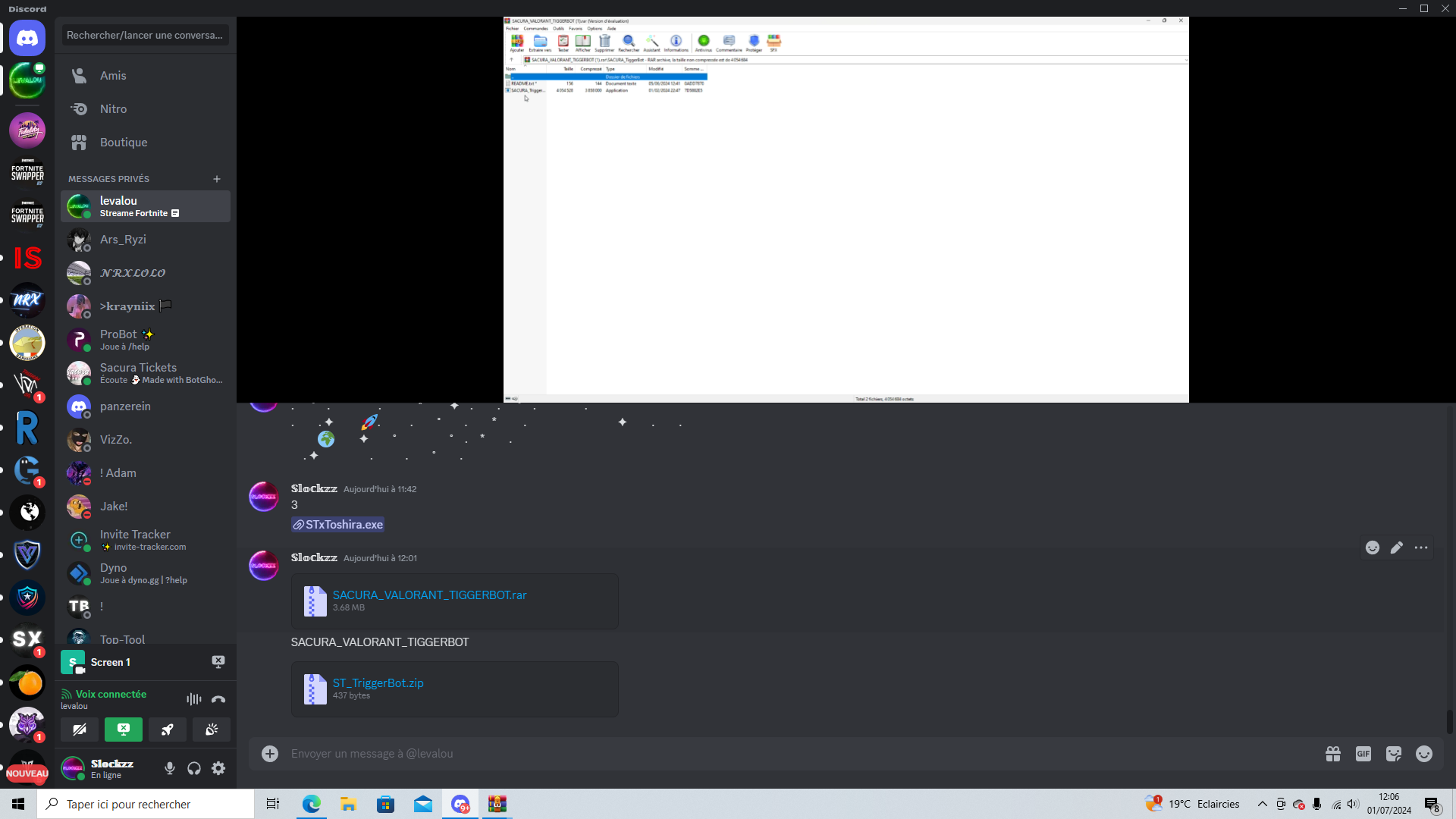The width and height of the screenshot is (1456, 819).
Task: Click the ST_TriggerBot.zip file icon
Action: (x=315, y=689)
